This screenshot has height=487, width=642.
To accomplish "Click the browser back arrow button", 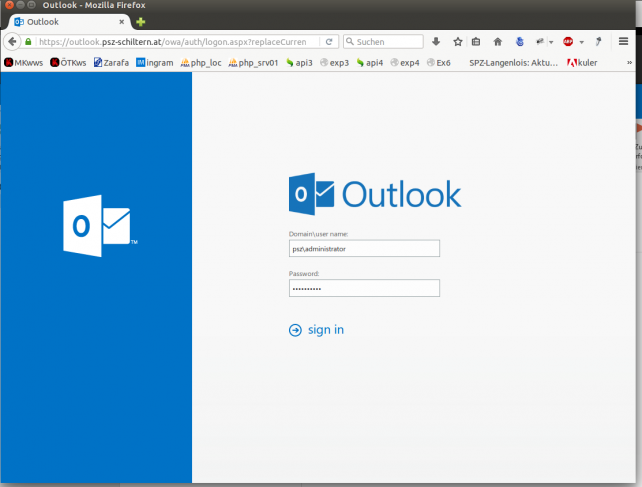I will pyautogui.click(x=13, y=42).
